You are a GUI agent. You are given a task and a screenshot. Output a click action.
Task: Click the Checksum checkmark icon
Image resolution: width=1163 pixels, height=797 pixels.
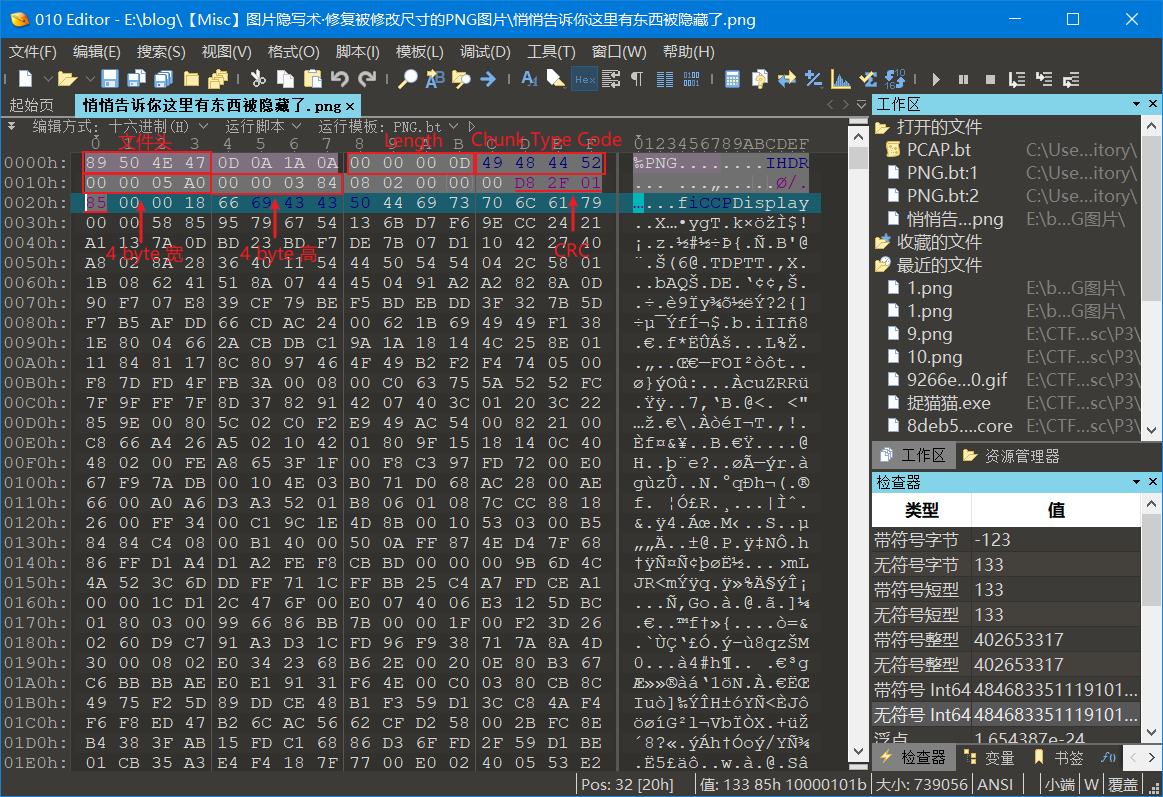868,79
